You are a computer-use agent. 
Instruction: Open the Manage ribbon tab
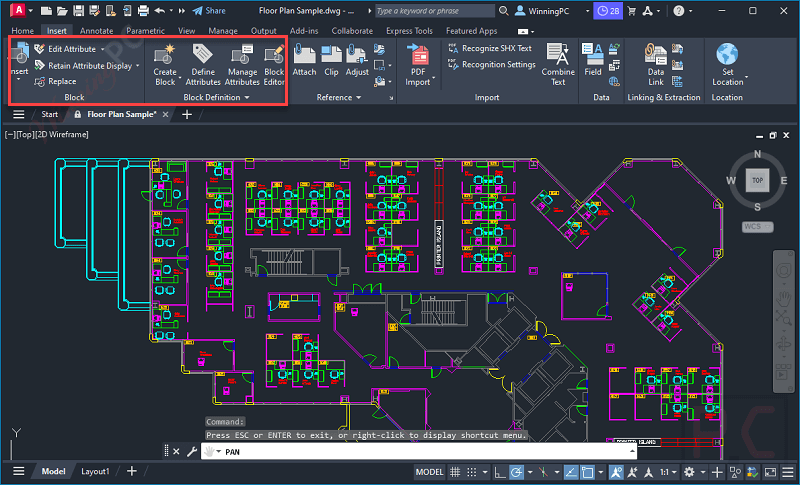(223, 31)
